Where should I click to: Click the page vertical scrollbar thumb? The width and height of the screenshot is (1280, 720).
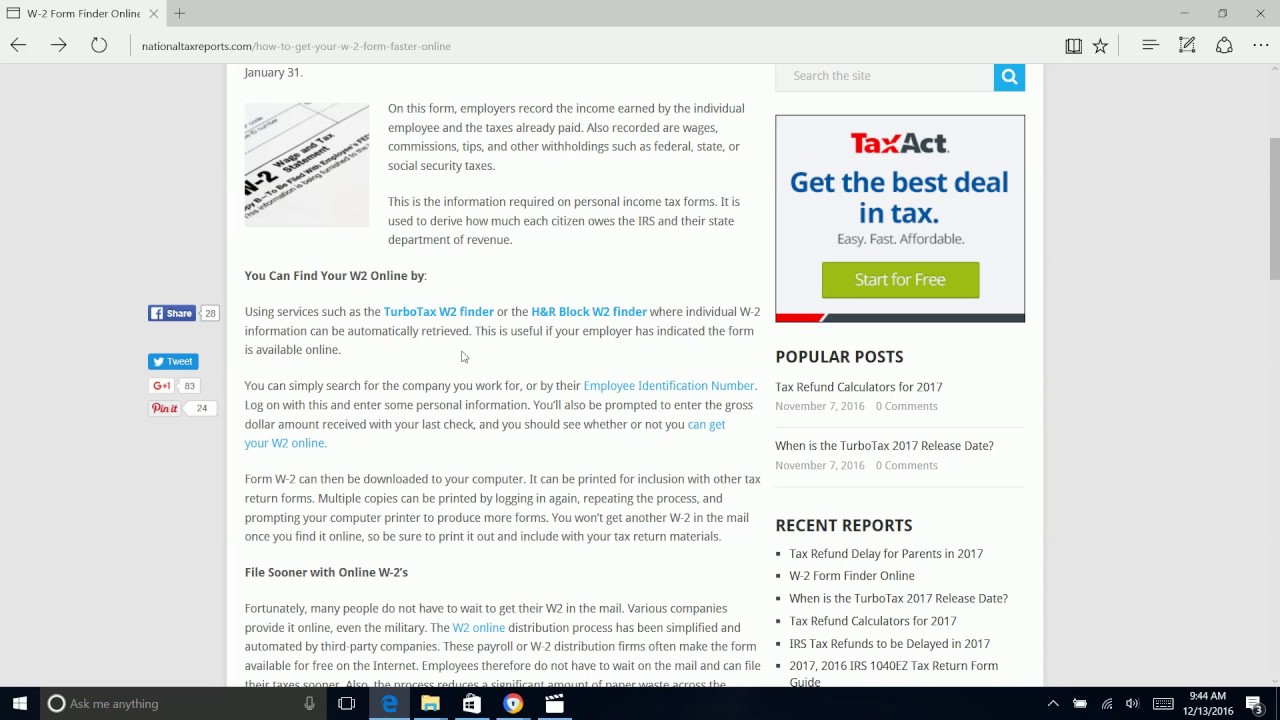[1274, 208]
